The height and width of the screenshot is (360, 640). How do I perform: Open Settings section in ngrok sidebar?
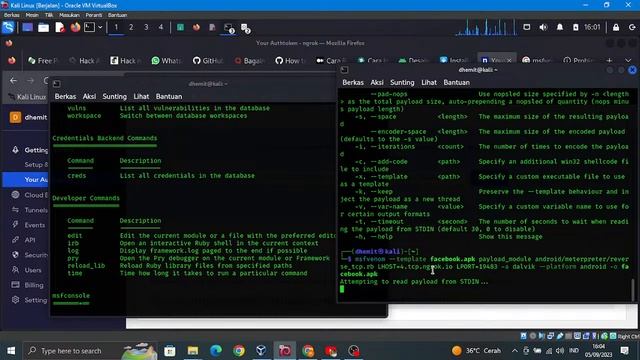(29, 300)
